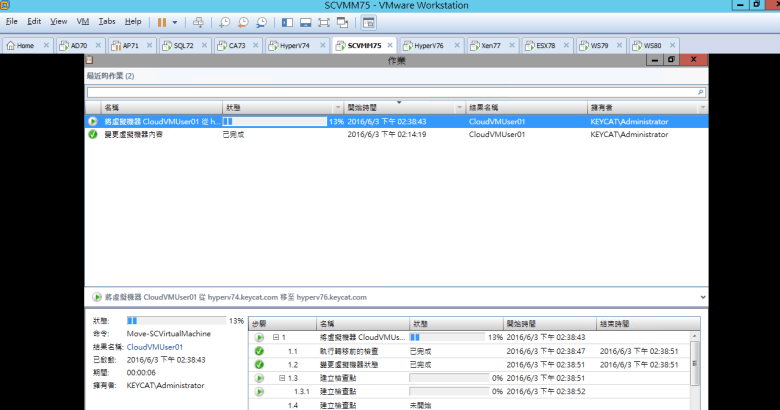Viewport: 780px width, 410px height.
Task: Enter full screen mode via toolbar icon
Action: [x=323, y=21]
